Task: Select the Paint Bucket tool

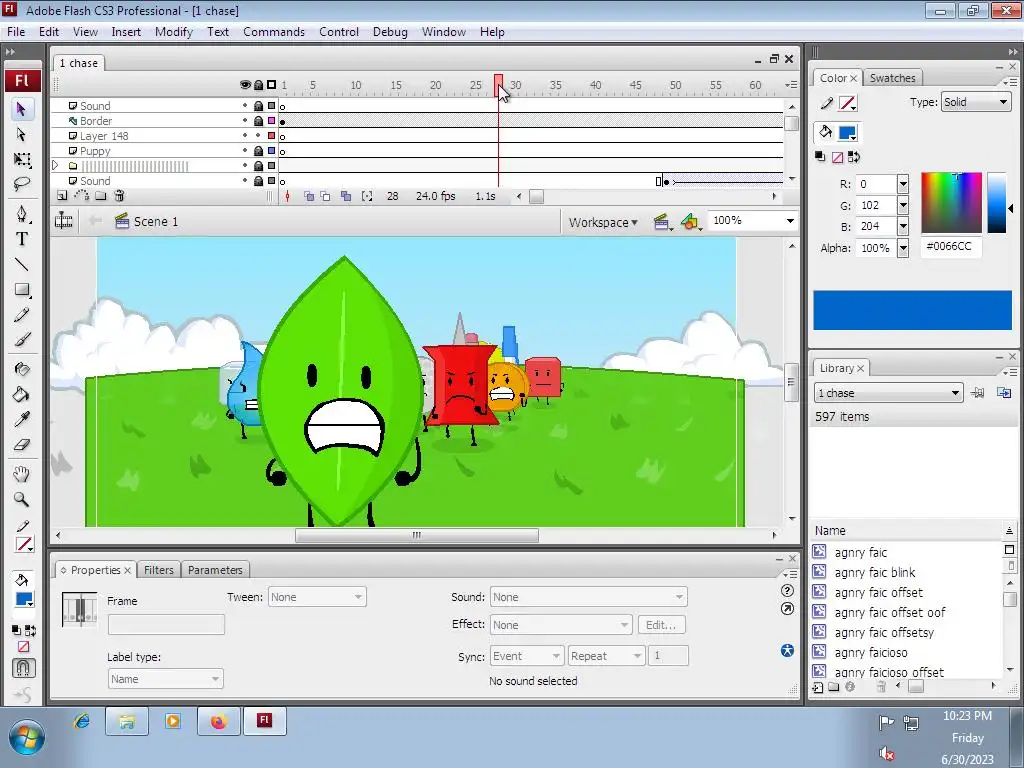Action: (x=22, y=394)
